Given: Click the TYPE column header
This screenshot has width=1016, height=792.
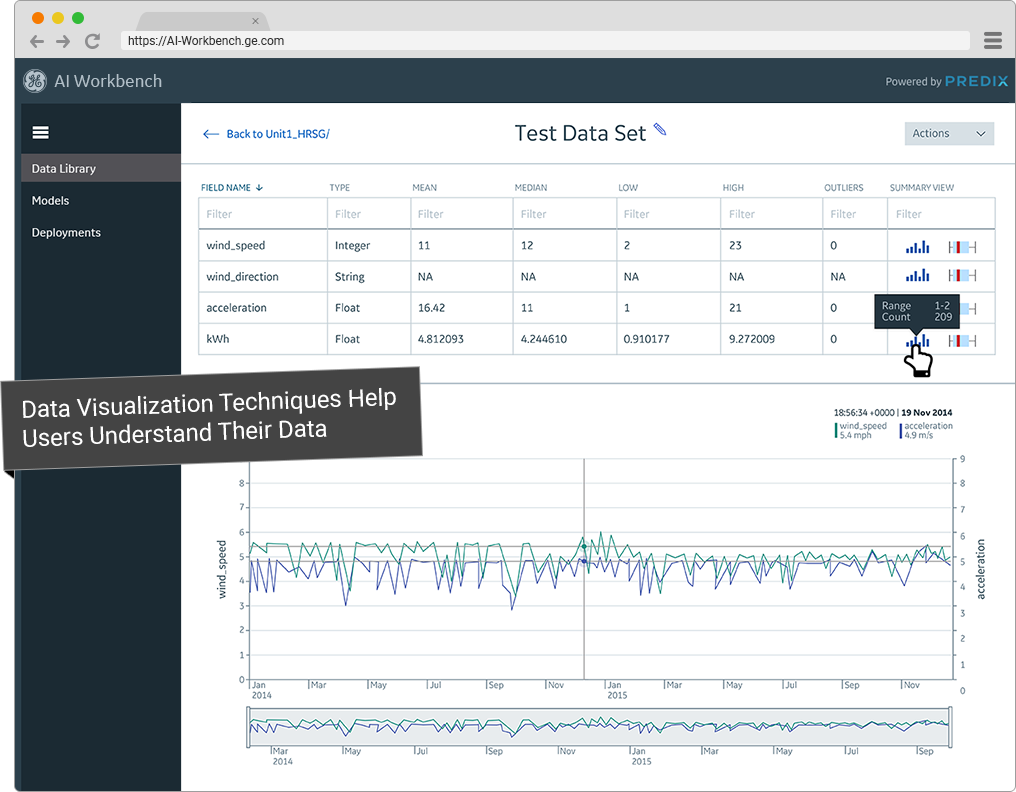Looking at the screenshot, I should click(x=340, y=187).
